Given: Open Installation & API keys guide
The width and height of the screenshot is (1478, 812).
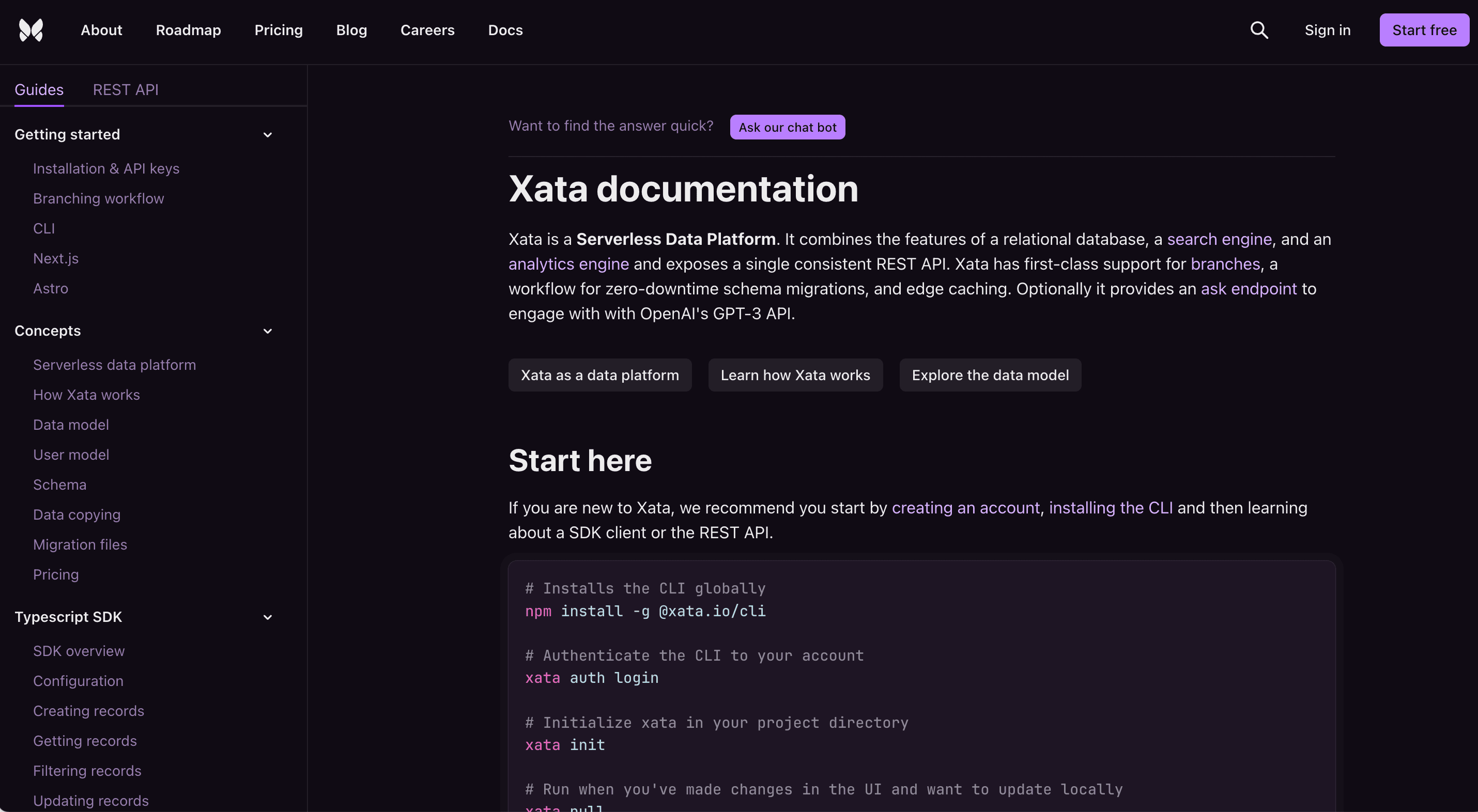Looking at the screenshot, I should pos(106,168).
